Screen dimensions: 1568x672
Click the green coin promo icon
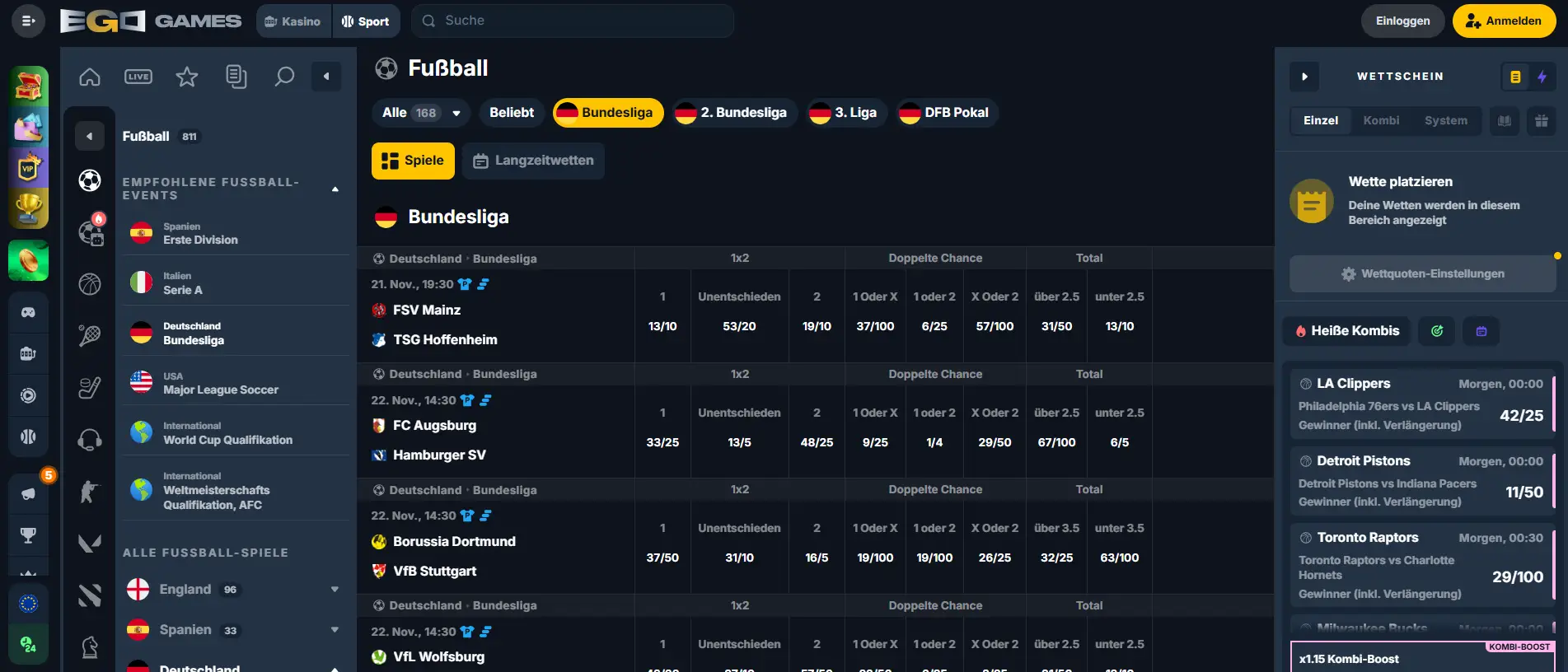(28, 261)
